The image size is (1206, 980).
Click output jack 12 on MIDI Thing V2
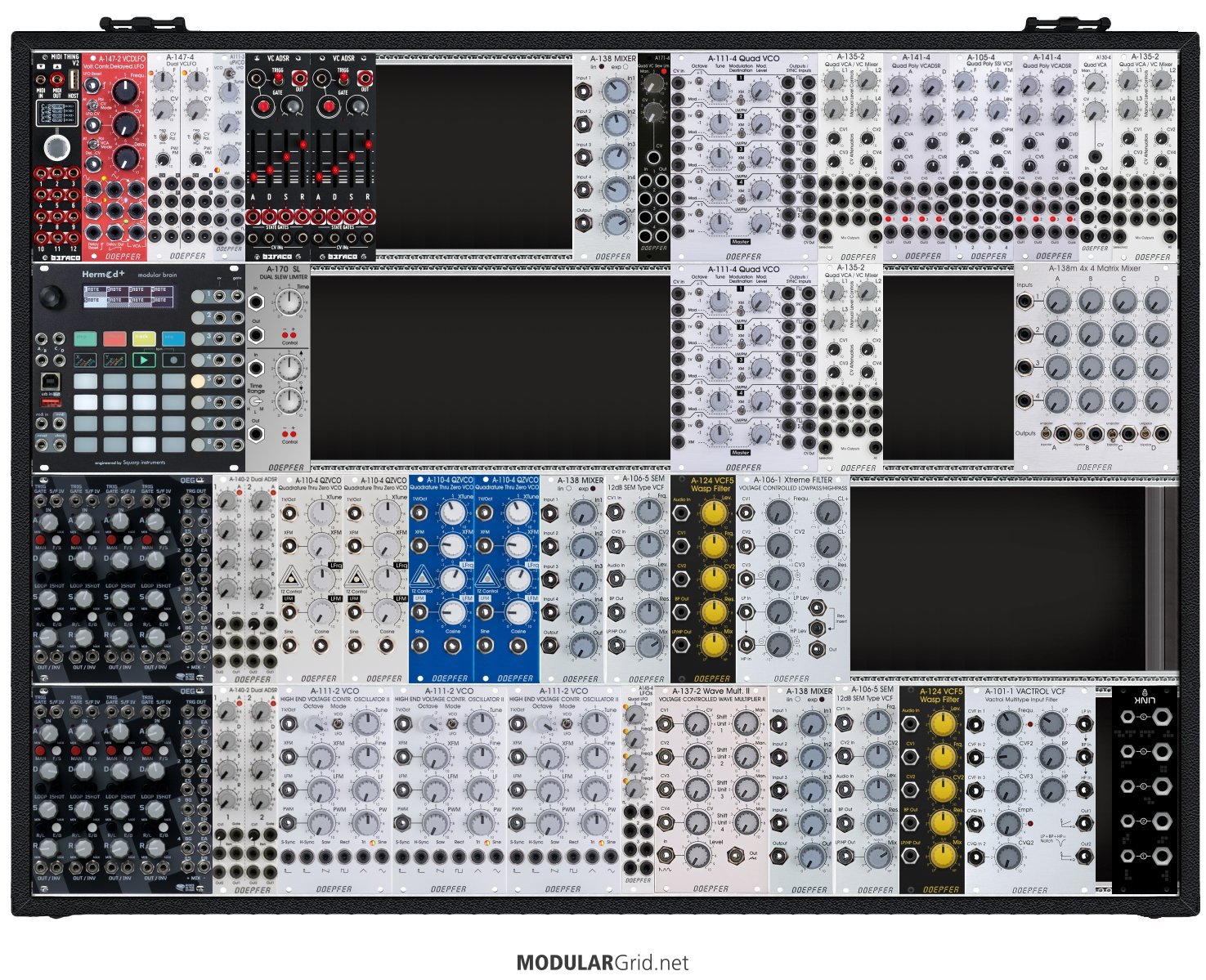click(74, 236)
